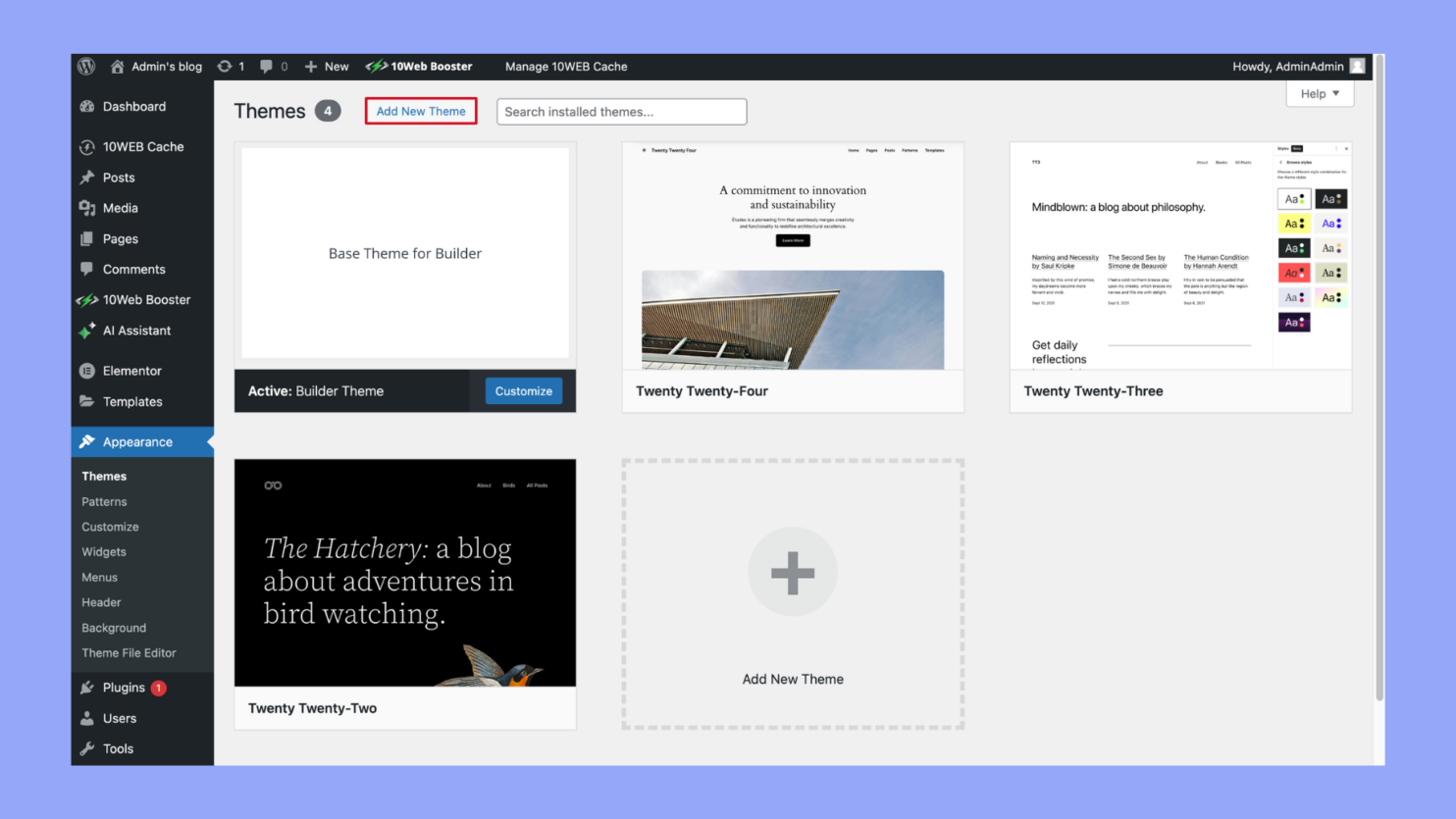
Task: Click the large plus icon to add theme
Action: click(x=792, y=573)
